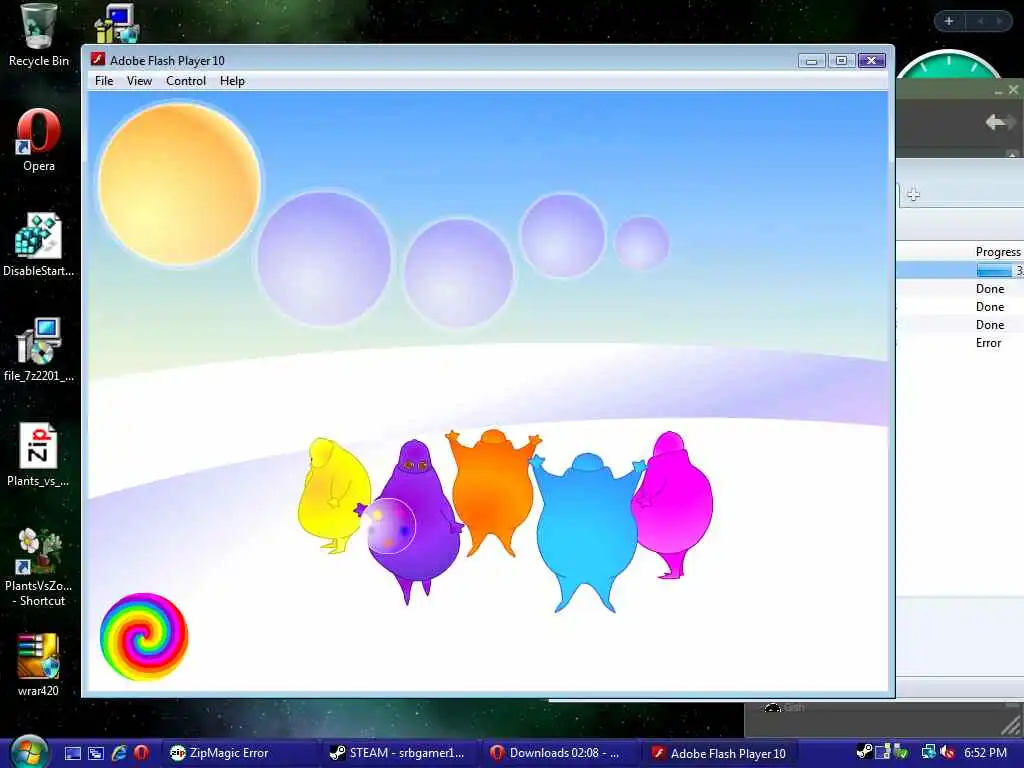Close the Opera window behind Flash Player
This screenshot has width=1024, height=768.
1013,90
